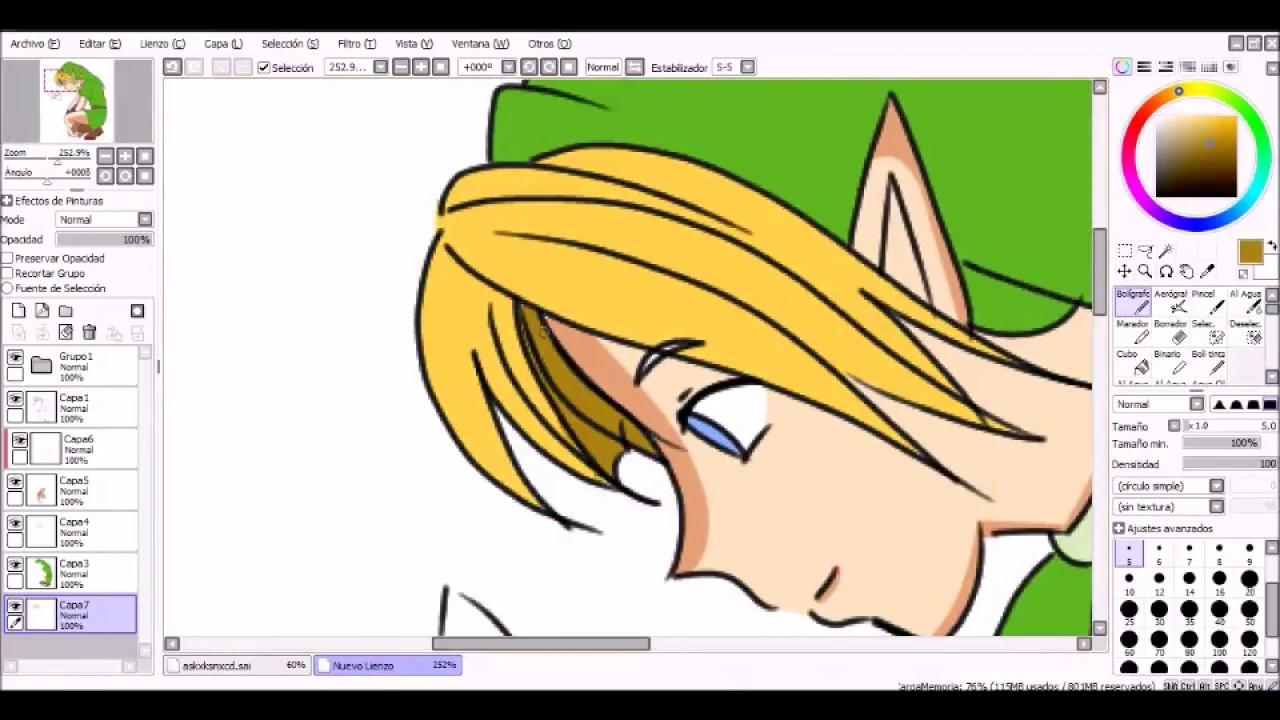Select the Selec. selection pen tool
Image resolution: width=1280 pixels, height=720 pixels.
[x=1208, y=332]
